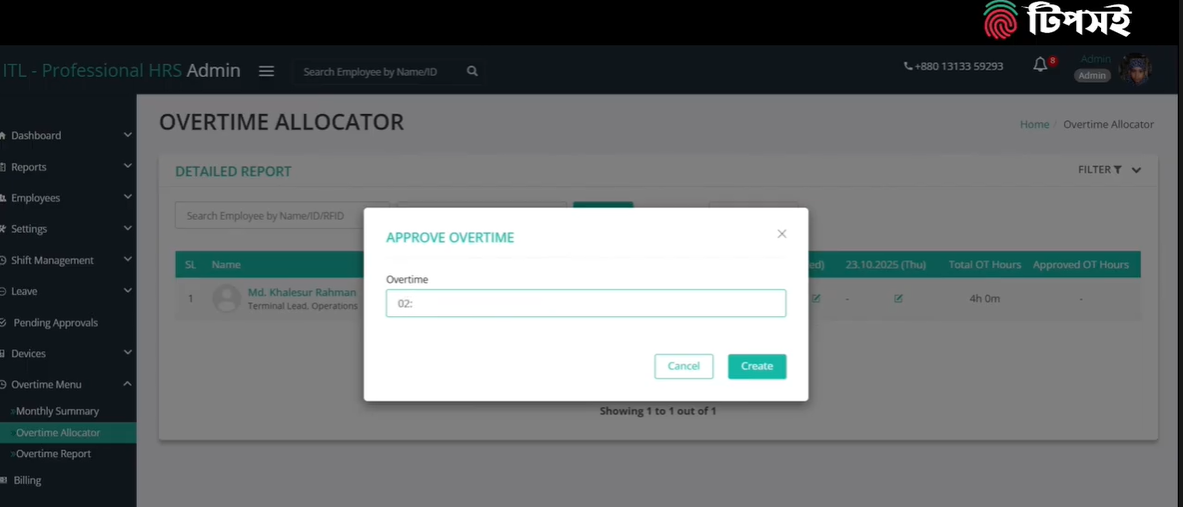Expand the Reports sidebar menu
Screen dimensions: 1183x507
[x=66, y=167]
